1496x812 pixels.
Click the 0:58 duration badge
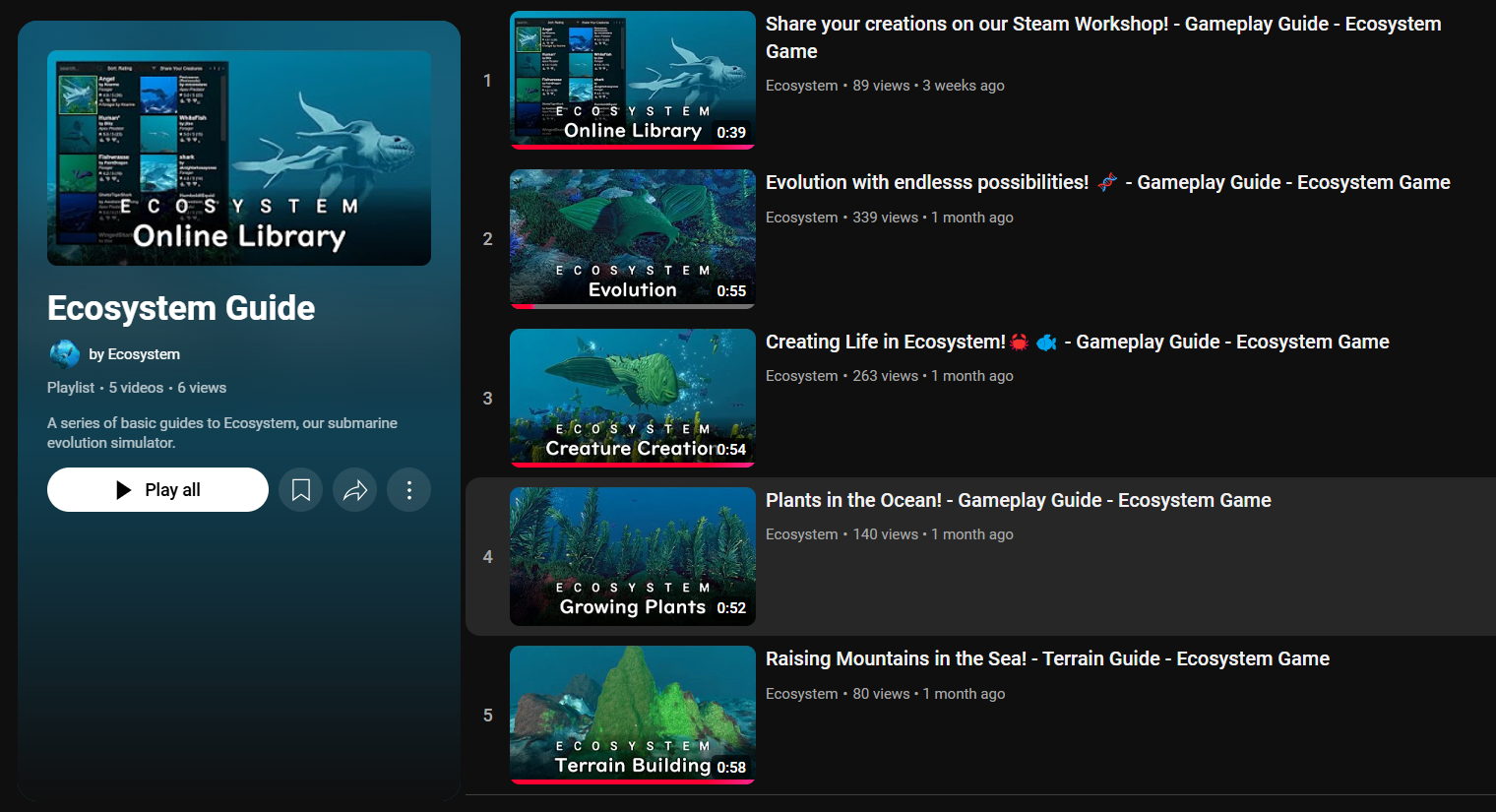(x=731, y=768)
